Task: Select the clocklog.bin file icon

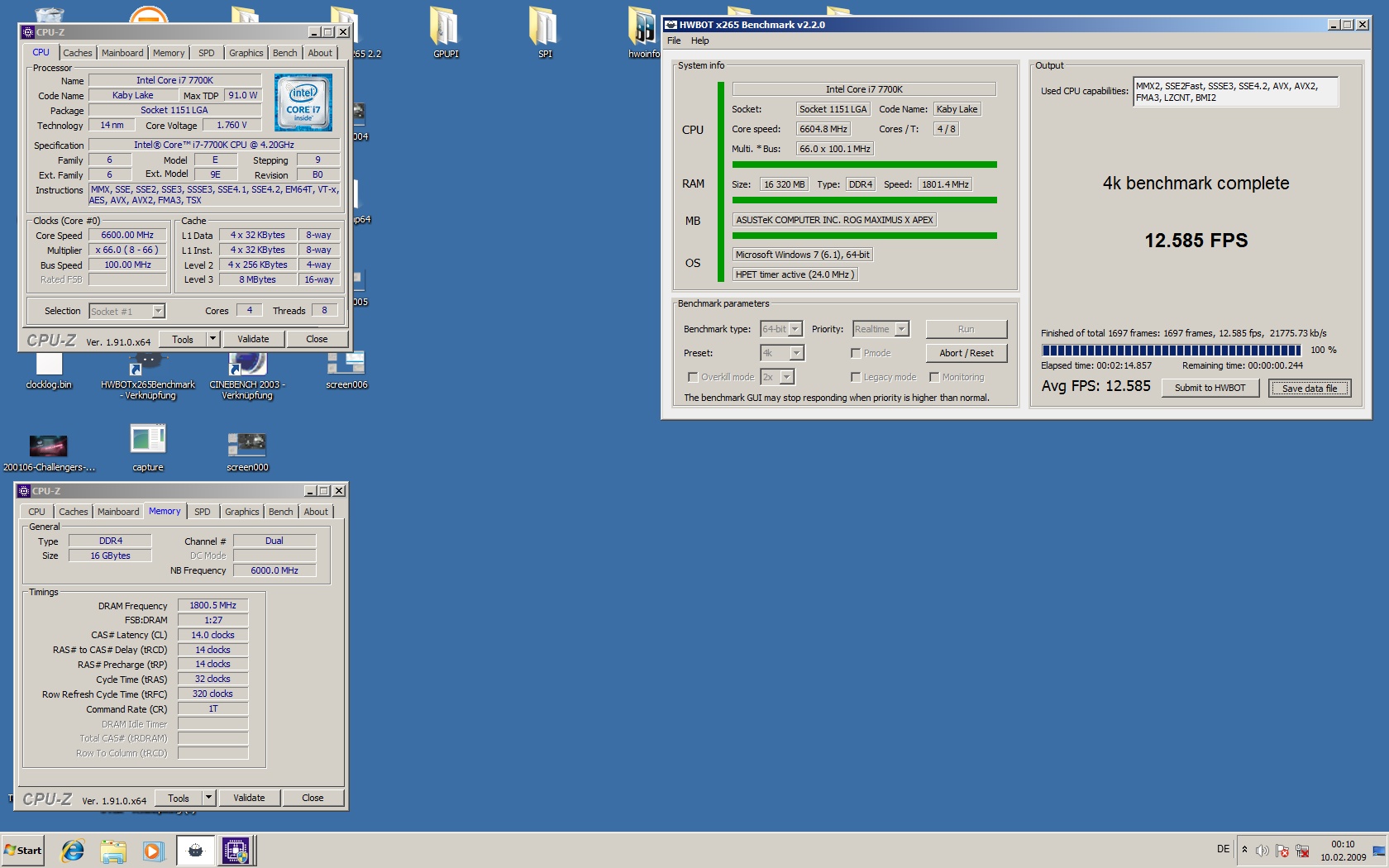Action: [x=49, y=370]
